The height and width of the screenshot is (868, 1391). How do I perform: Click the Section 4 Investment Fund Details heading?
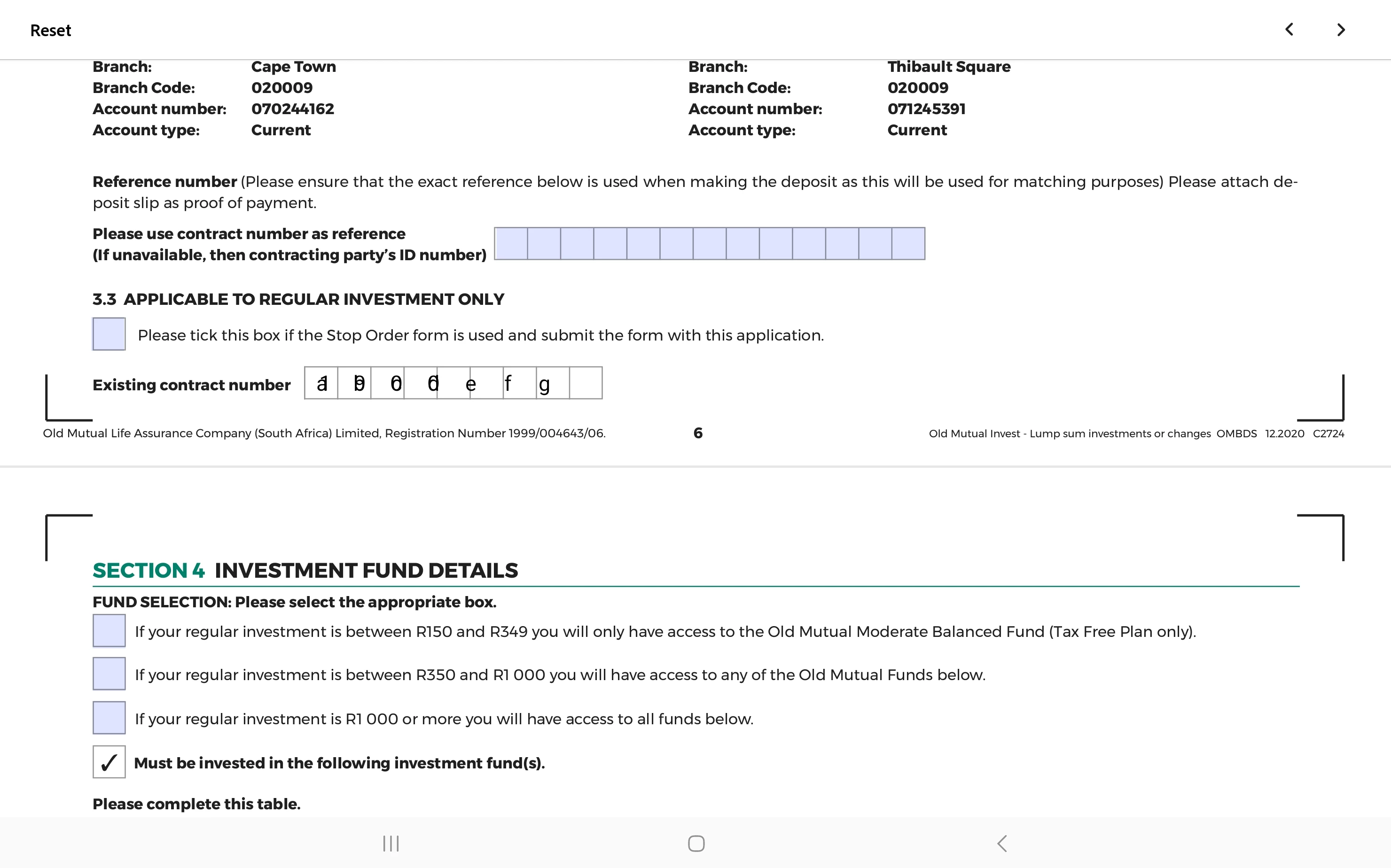click(x=305, y=570)
